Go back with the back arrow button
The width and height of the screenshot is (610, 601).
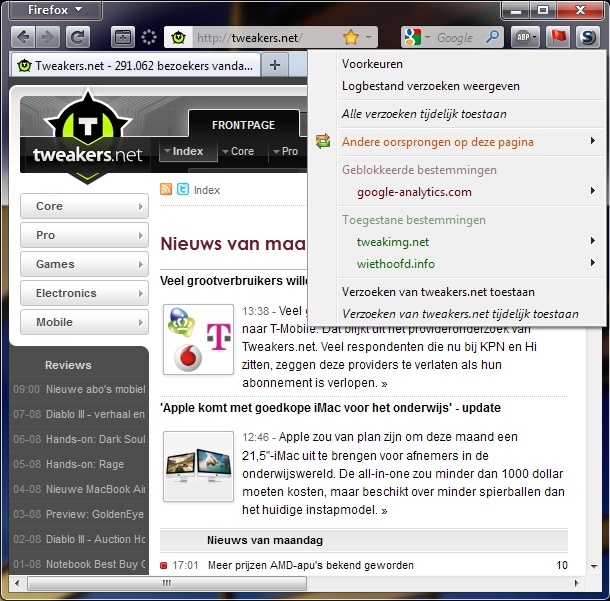pos(23,37)
